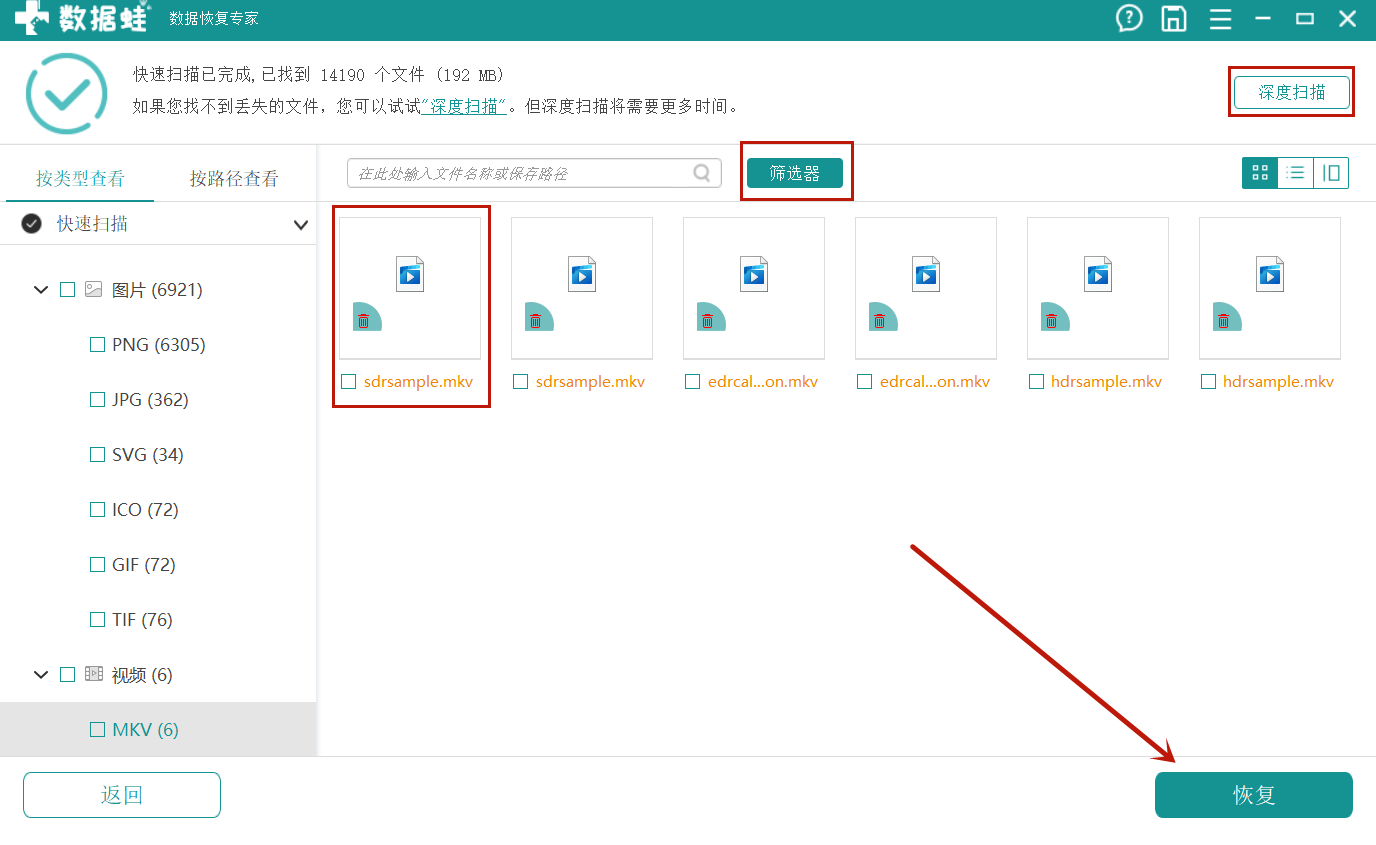Check the 视频 (6) checkbox

tap(68, 675)
